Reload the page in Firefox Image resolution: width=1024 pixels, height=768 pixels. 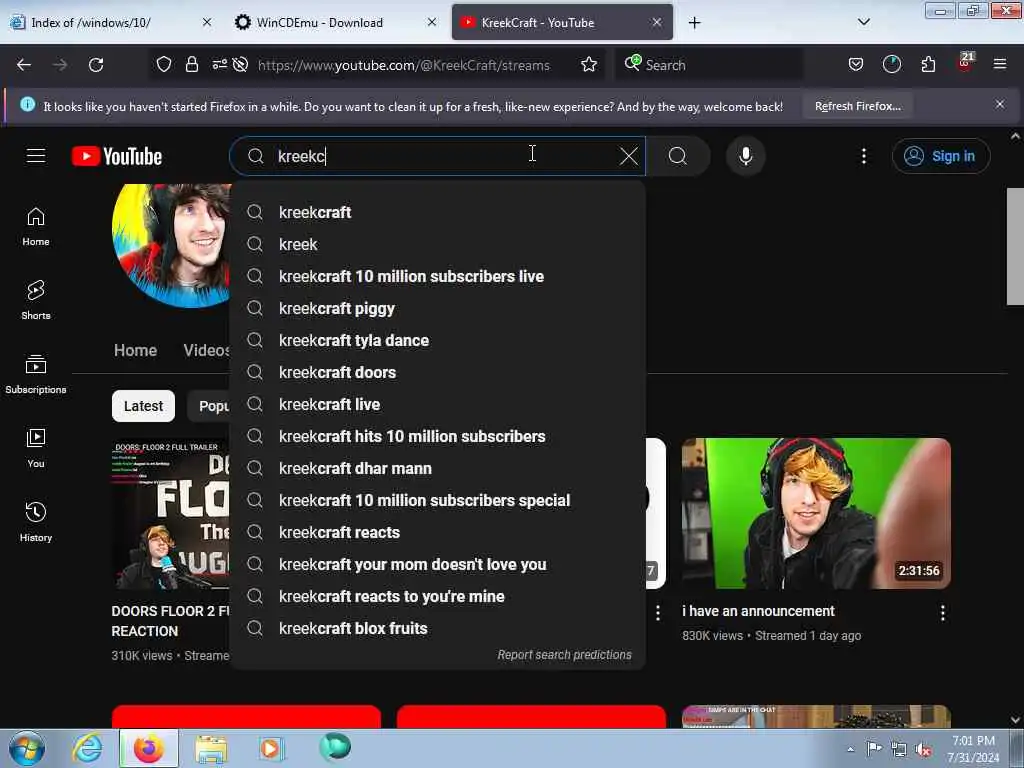tap(96, 65)
